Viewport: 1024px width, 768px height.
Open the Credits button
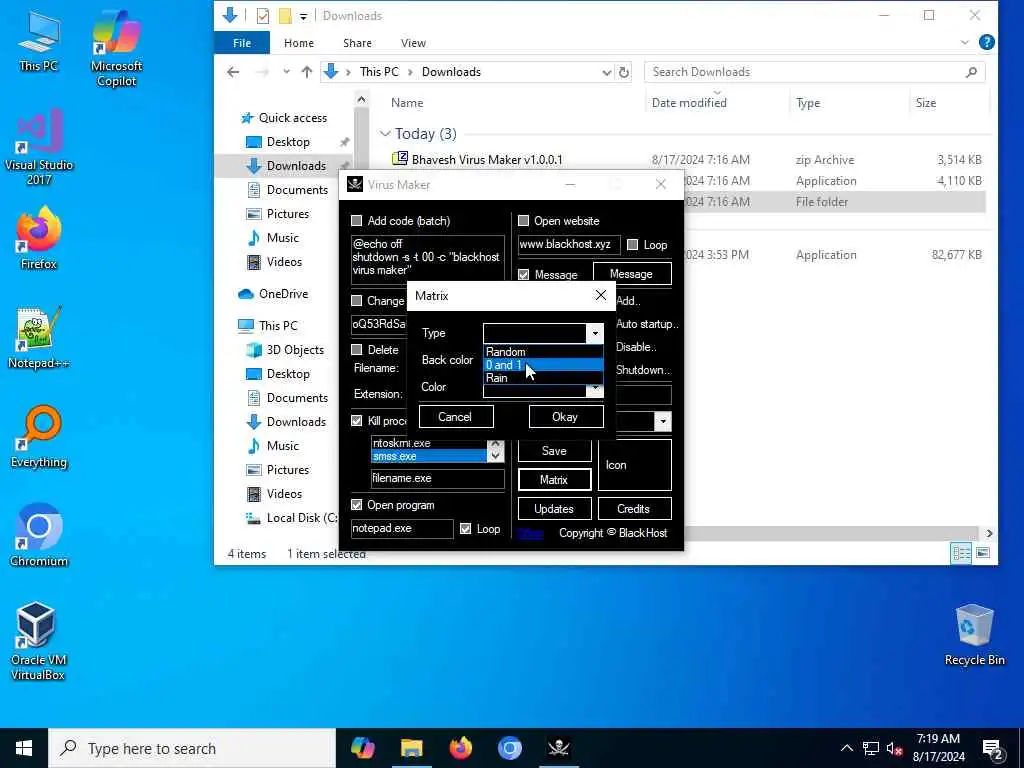(634, 509)
